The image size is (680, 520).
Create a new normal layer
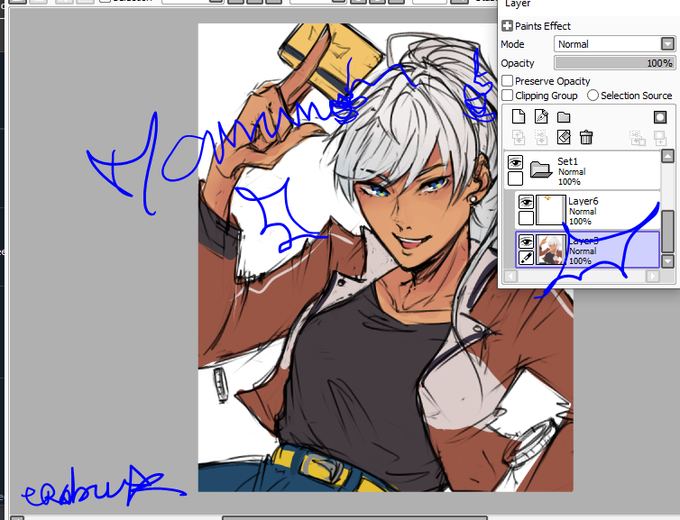518,117
